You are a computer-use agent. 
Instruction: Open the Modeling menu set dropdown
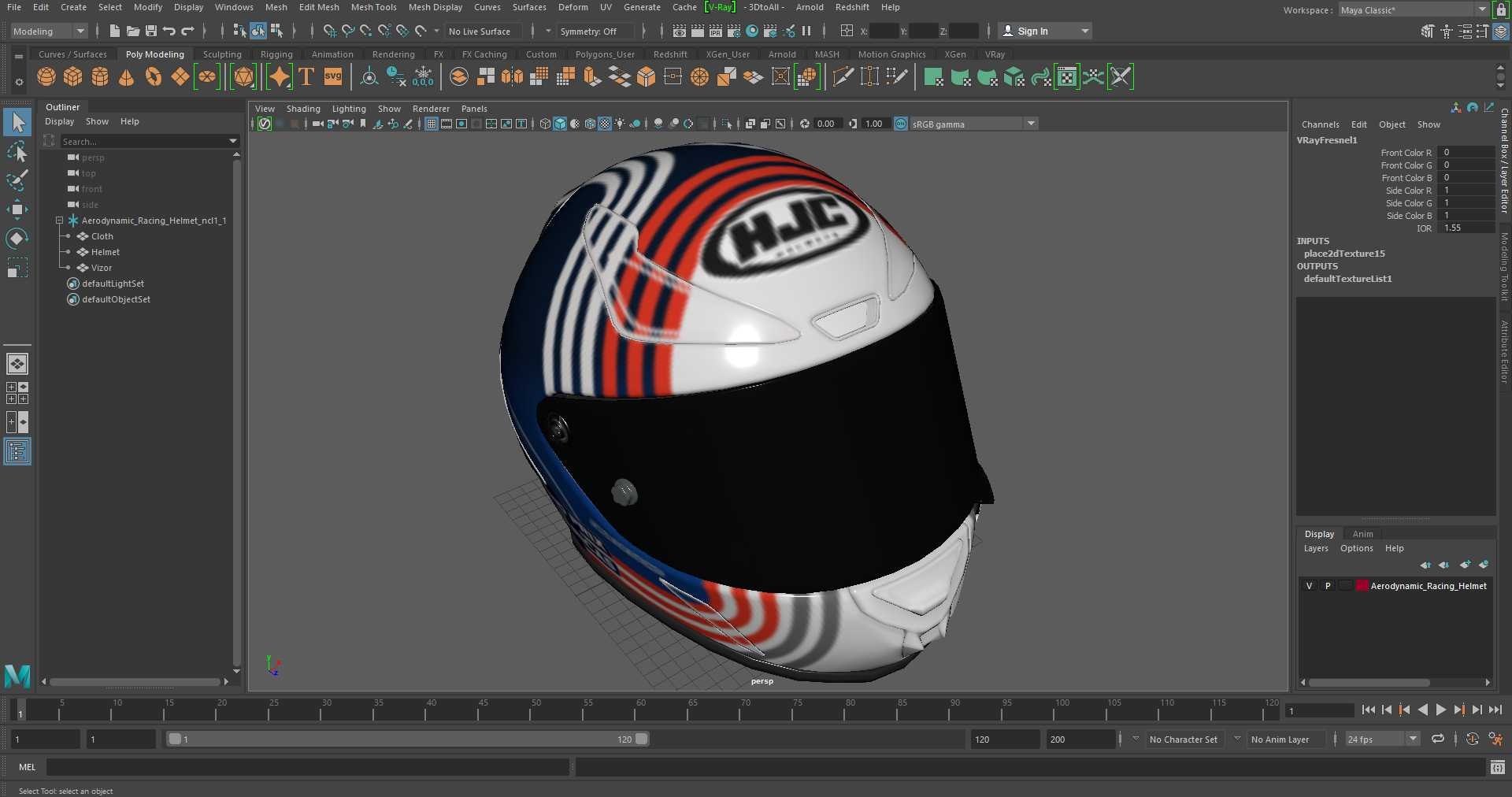coord(49,31)
